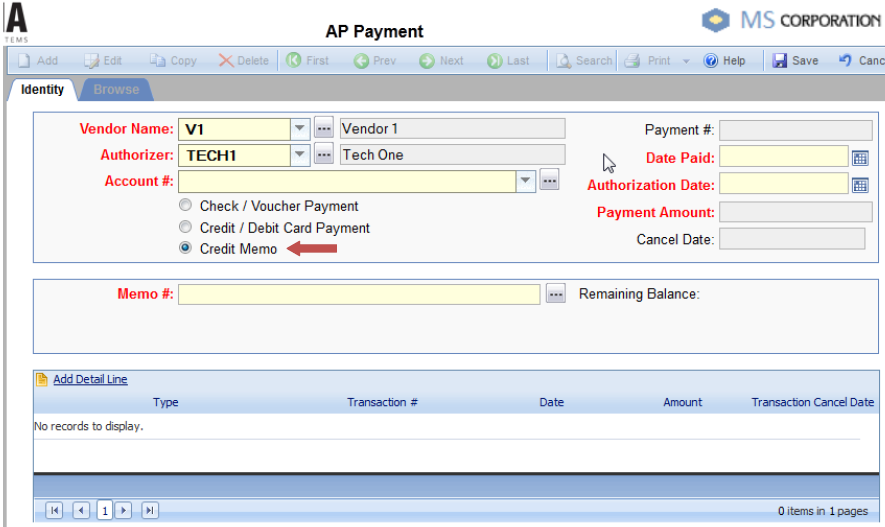Go to the last page in grid pager
The width and height of the screenshot is (885, 527).
coord(149,511)
